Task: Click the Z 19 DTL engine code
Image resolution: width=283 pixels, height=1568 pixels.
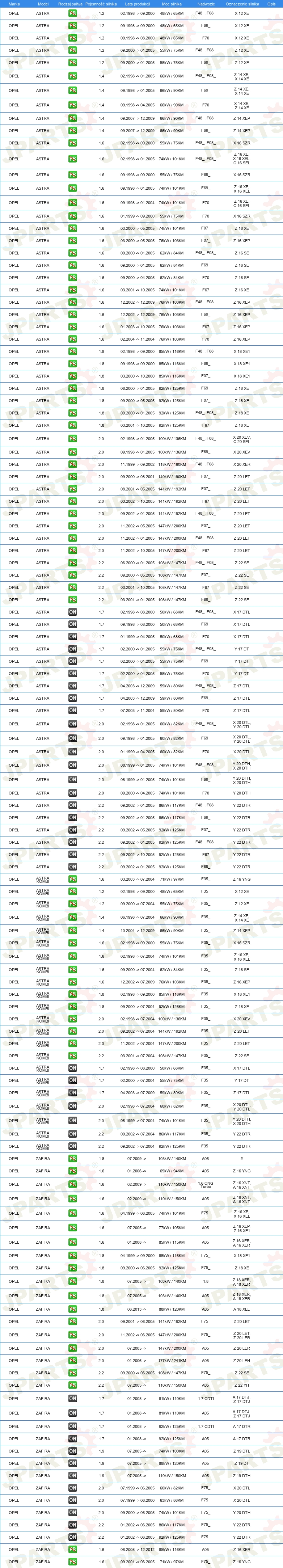Action: point(242,1451)
